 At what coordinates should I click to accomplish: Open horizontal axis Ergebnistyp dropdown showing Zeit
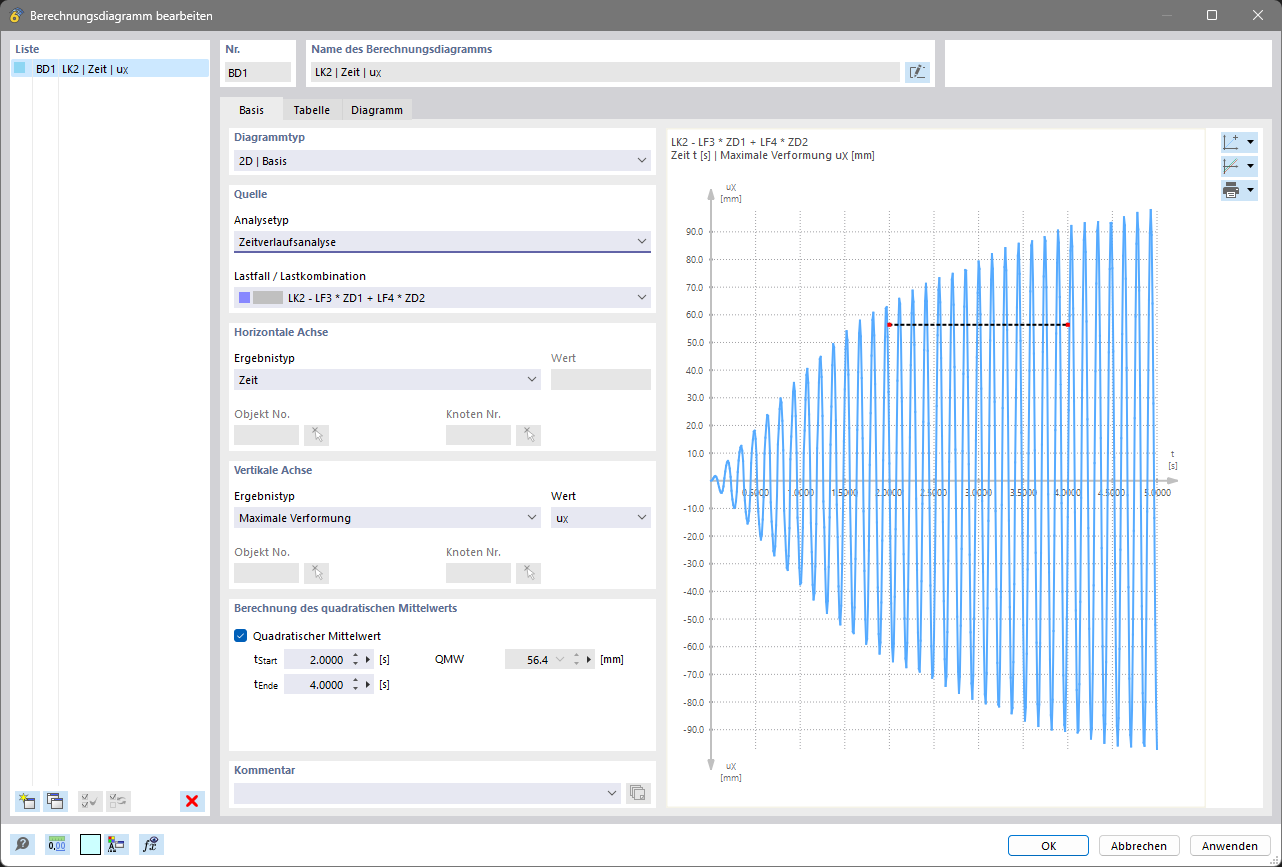(x=387, y=380)
